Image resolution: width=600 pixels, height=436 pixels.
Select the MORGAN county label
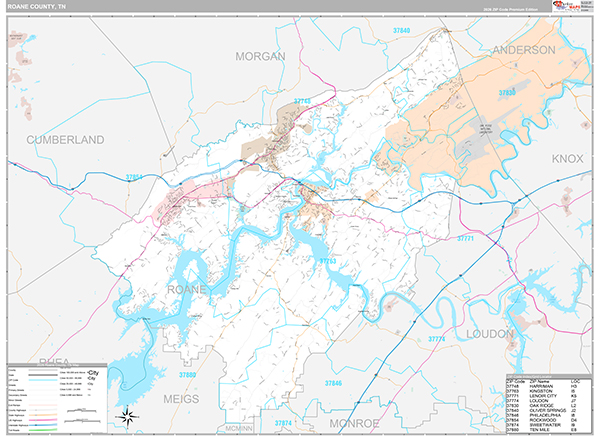point(260,56)
